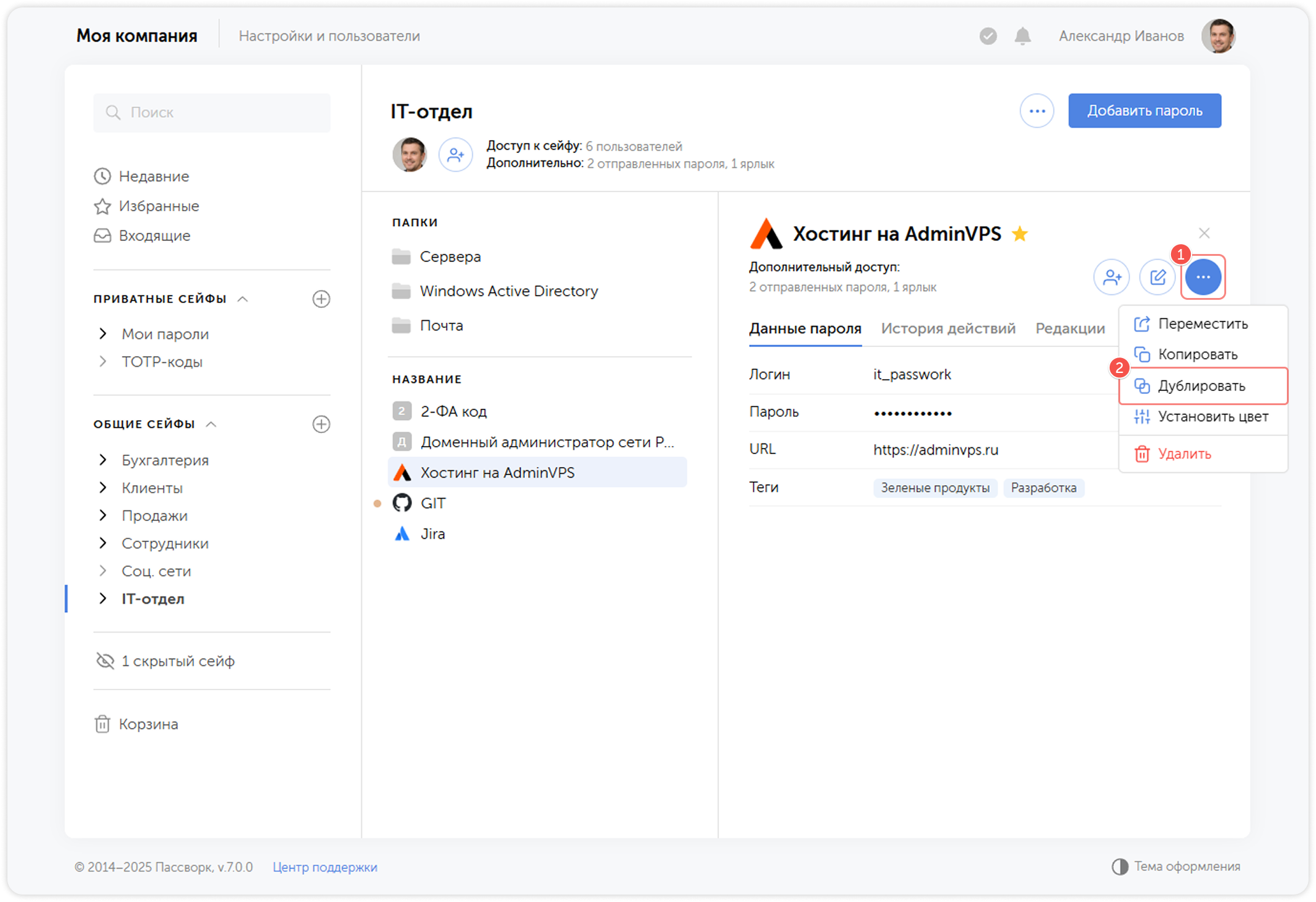Image resolution: width=1316 pixels, height=902 pixels.
Task: Choose Переместить from context menu
Action: (x=1203, y=324)
